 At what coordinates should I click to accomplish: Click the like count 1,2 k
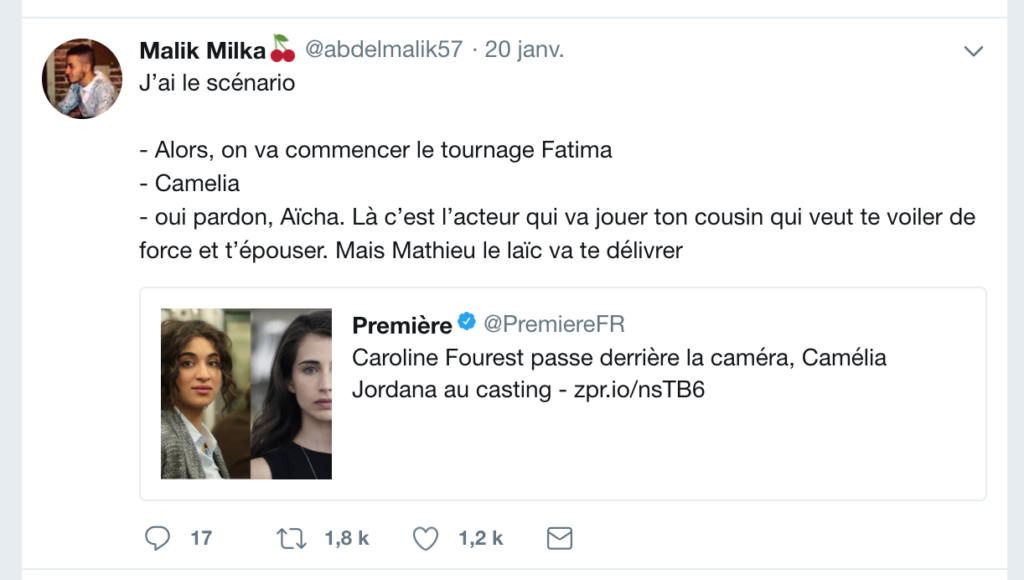480,539
